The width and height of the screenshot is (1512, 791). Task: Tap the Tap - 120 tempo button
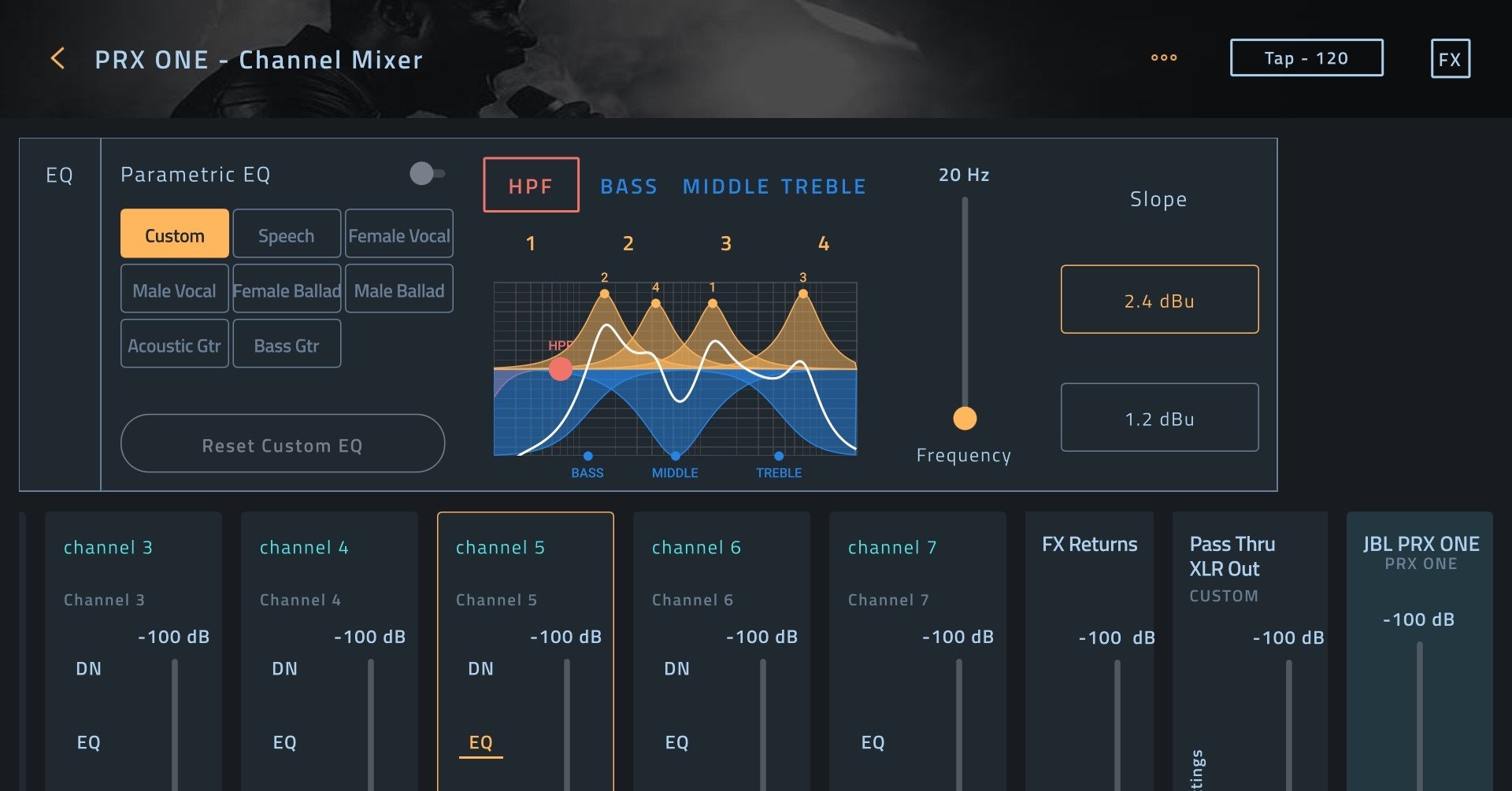coord(1306,58)
